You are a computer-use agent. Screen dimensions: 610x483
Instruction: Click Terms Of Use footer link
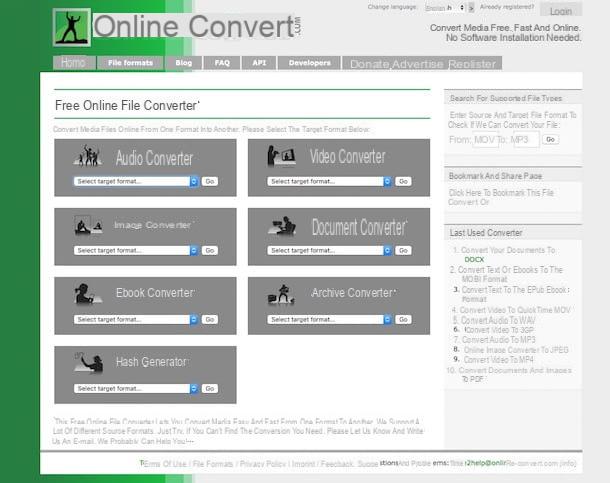coord(163,464)
